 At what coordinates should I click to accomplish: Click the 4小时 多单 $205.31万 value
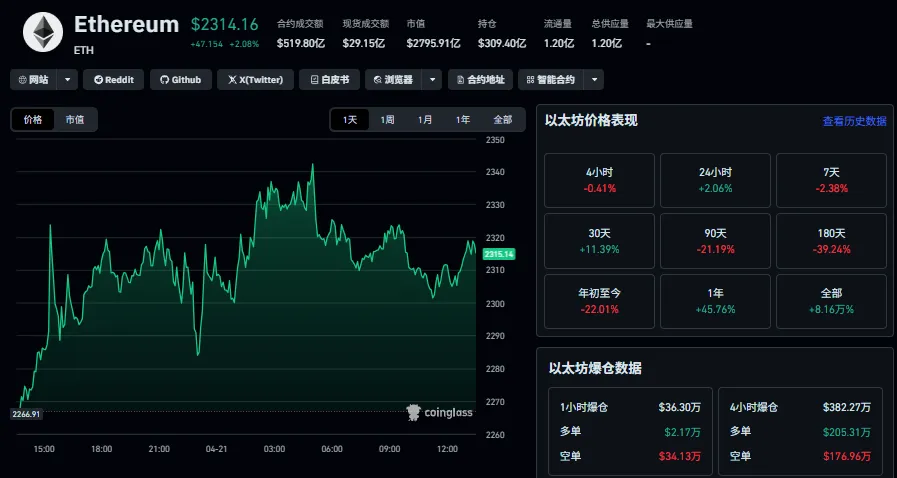pos(847,432)
